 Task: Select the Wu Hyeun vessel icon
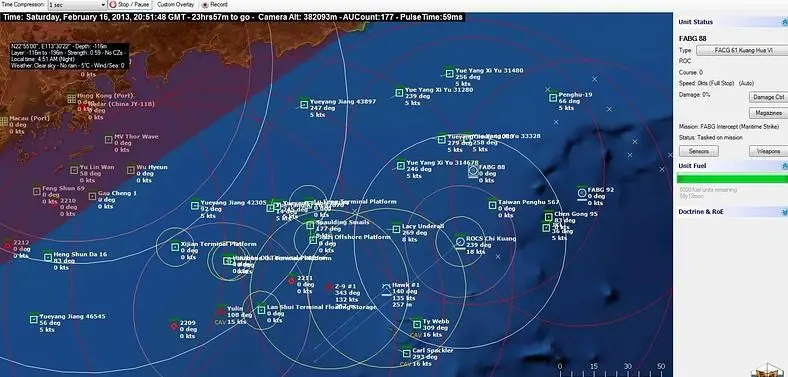pos(131,170)
